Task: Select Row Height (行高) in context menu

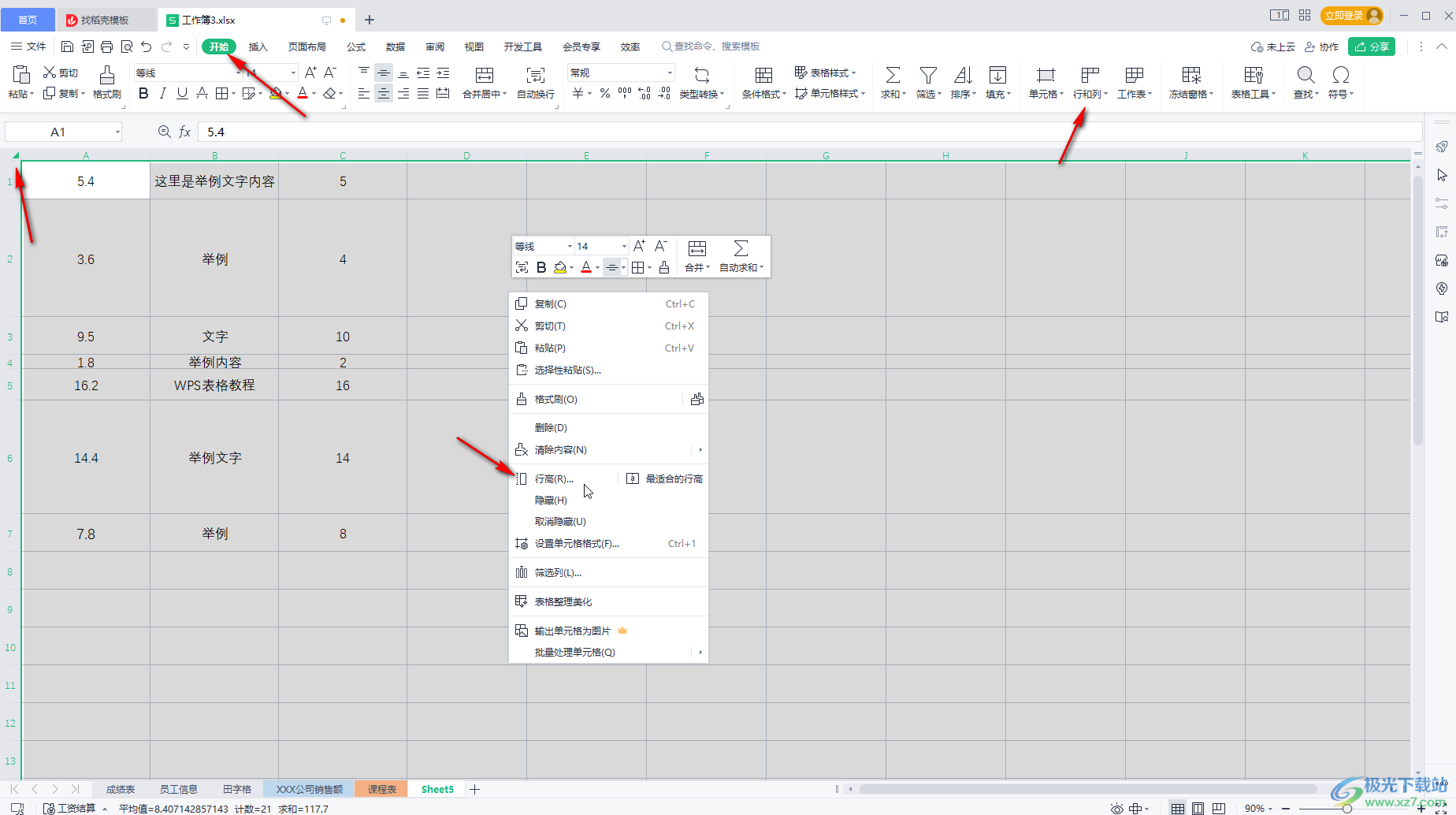Action: coord(554,479)
